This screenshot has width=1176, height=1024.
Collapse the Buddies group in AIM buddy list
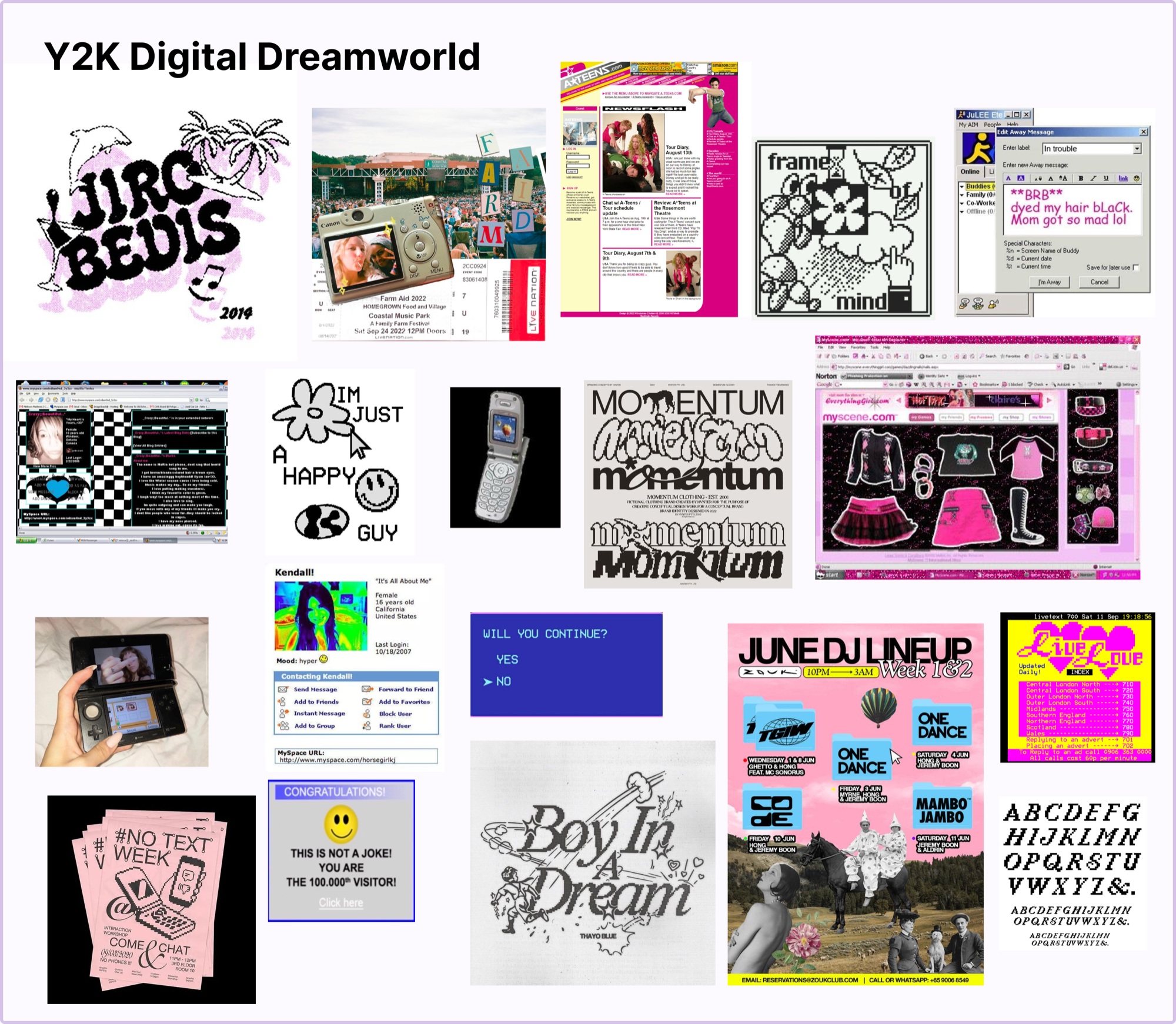pyautogui.click(x=962, y=186)
